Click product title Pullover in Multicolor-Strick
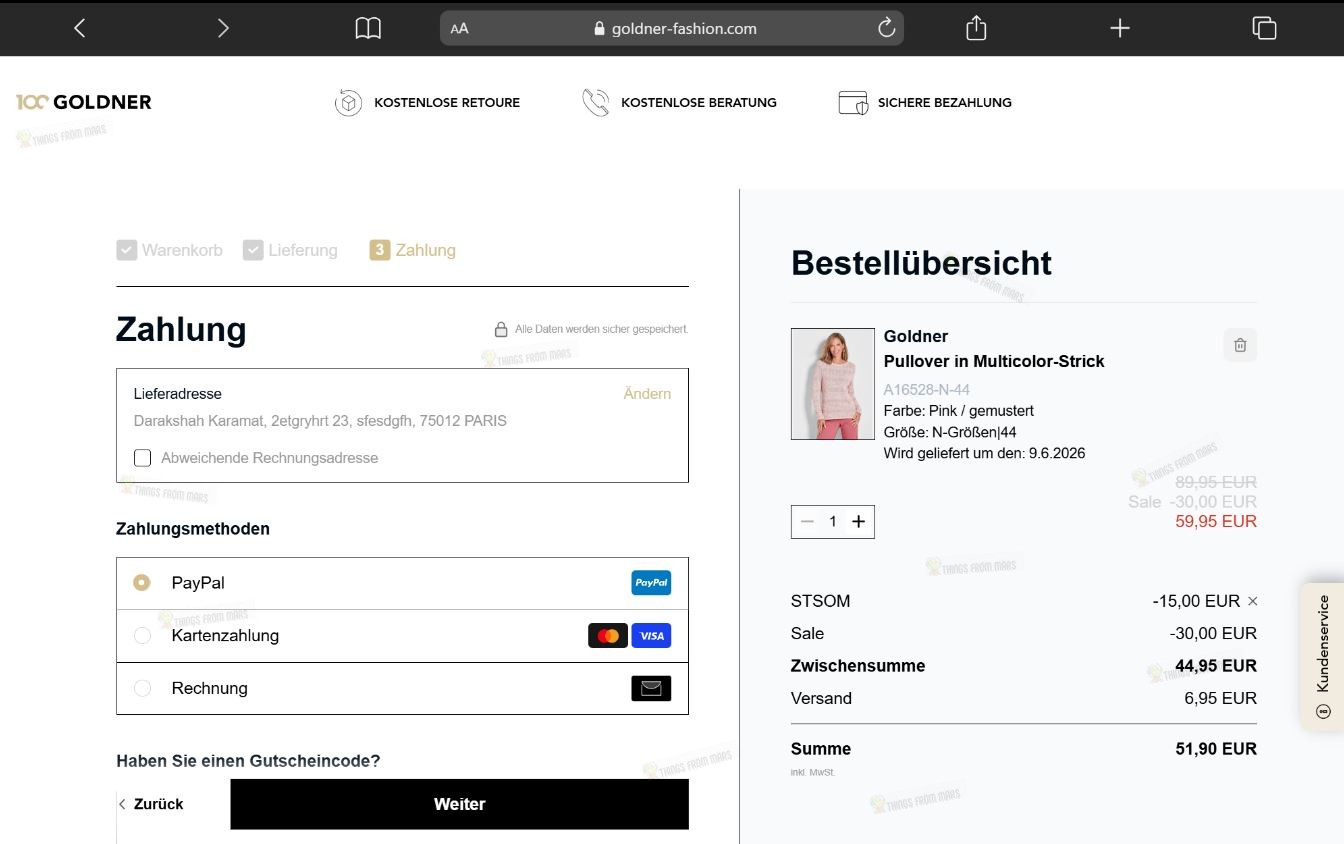The image size is (1344, 844). [x=994, y=361]
